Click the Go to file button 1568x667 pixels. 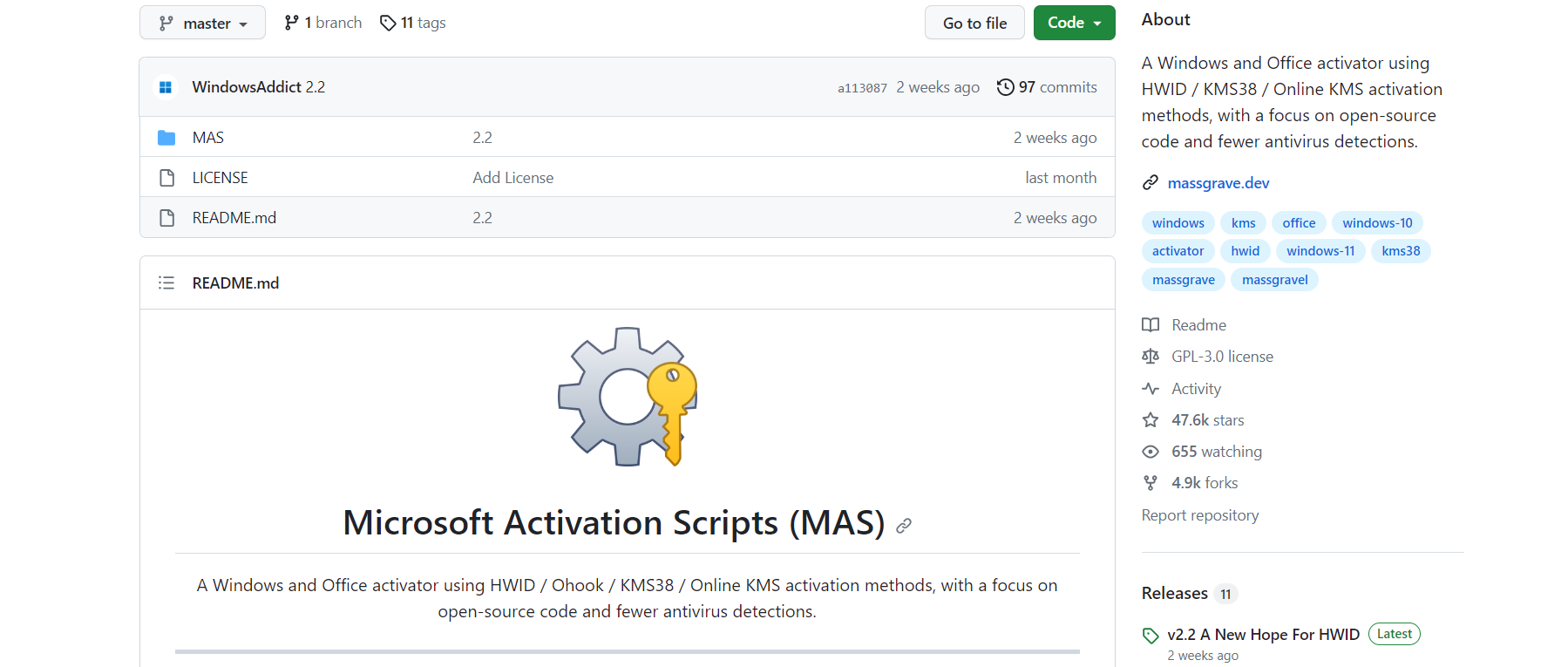pyautogui.click(x=974, y=24)
